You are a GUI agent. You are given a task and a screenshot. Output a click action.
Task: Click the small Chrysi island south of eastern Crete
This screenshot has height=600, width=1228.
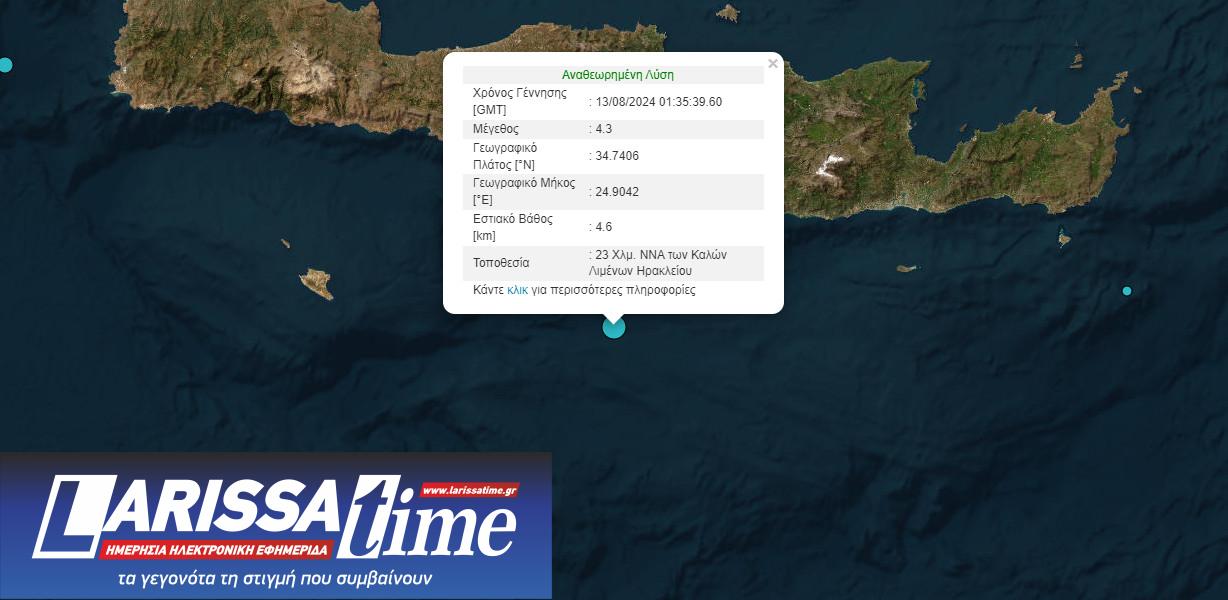click(907, 268)
